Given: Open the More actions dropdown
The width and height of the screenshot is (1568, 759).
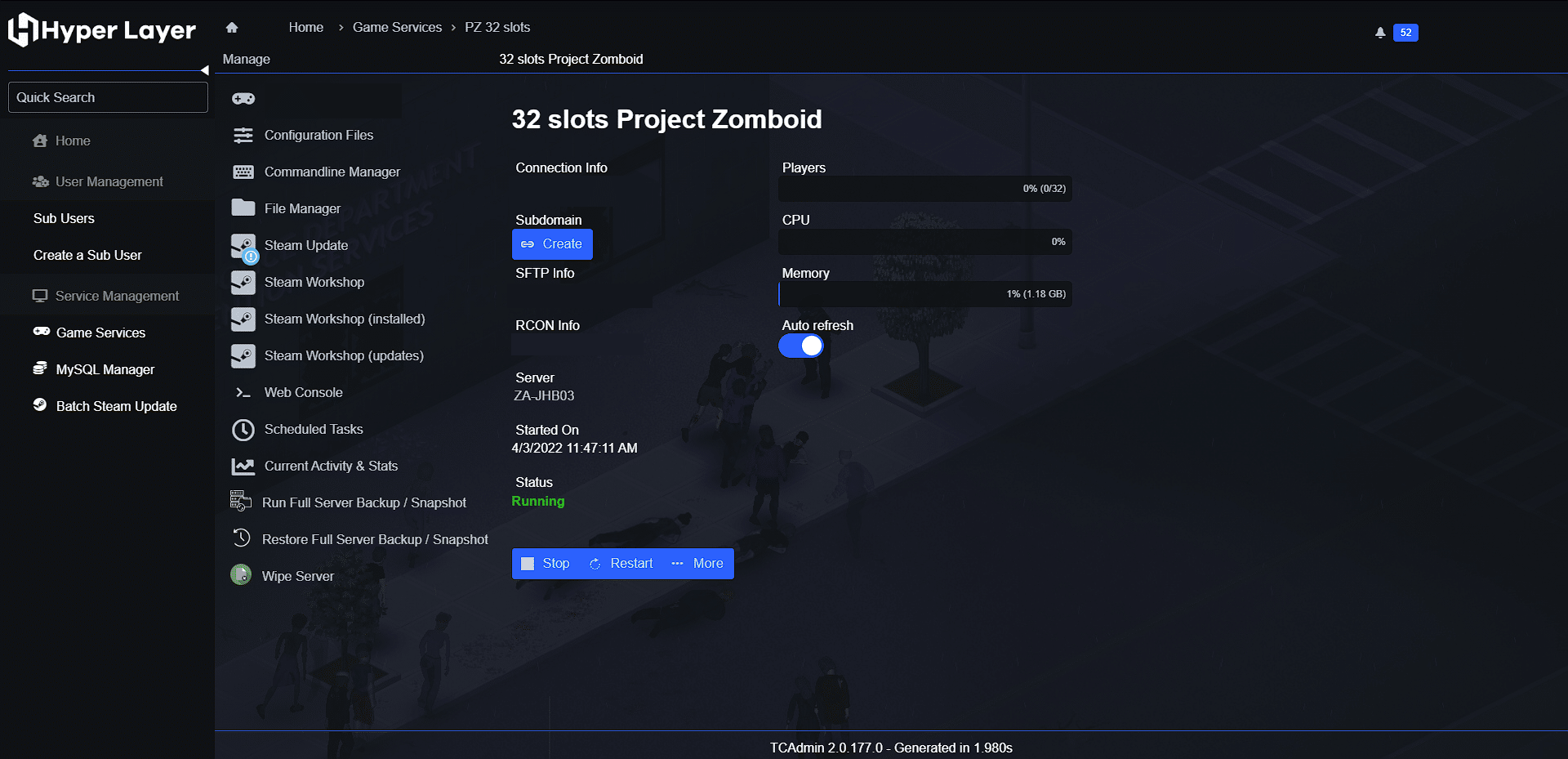Looking at the screenshot, I should point(697,564).
